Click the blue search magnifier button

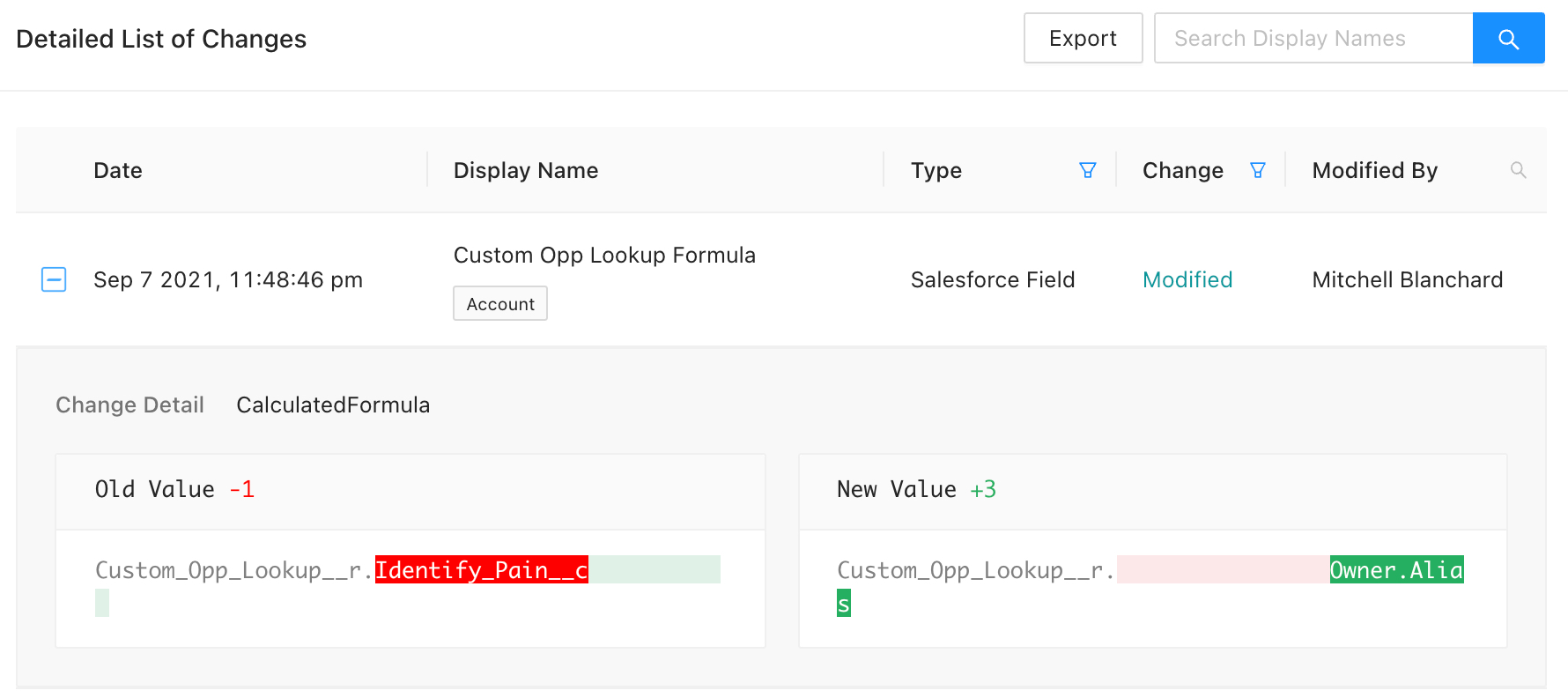[1508, 39]
